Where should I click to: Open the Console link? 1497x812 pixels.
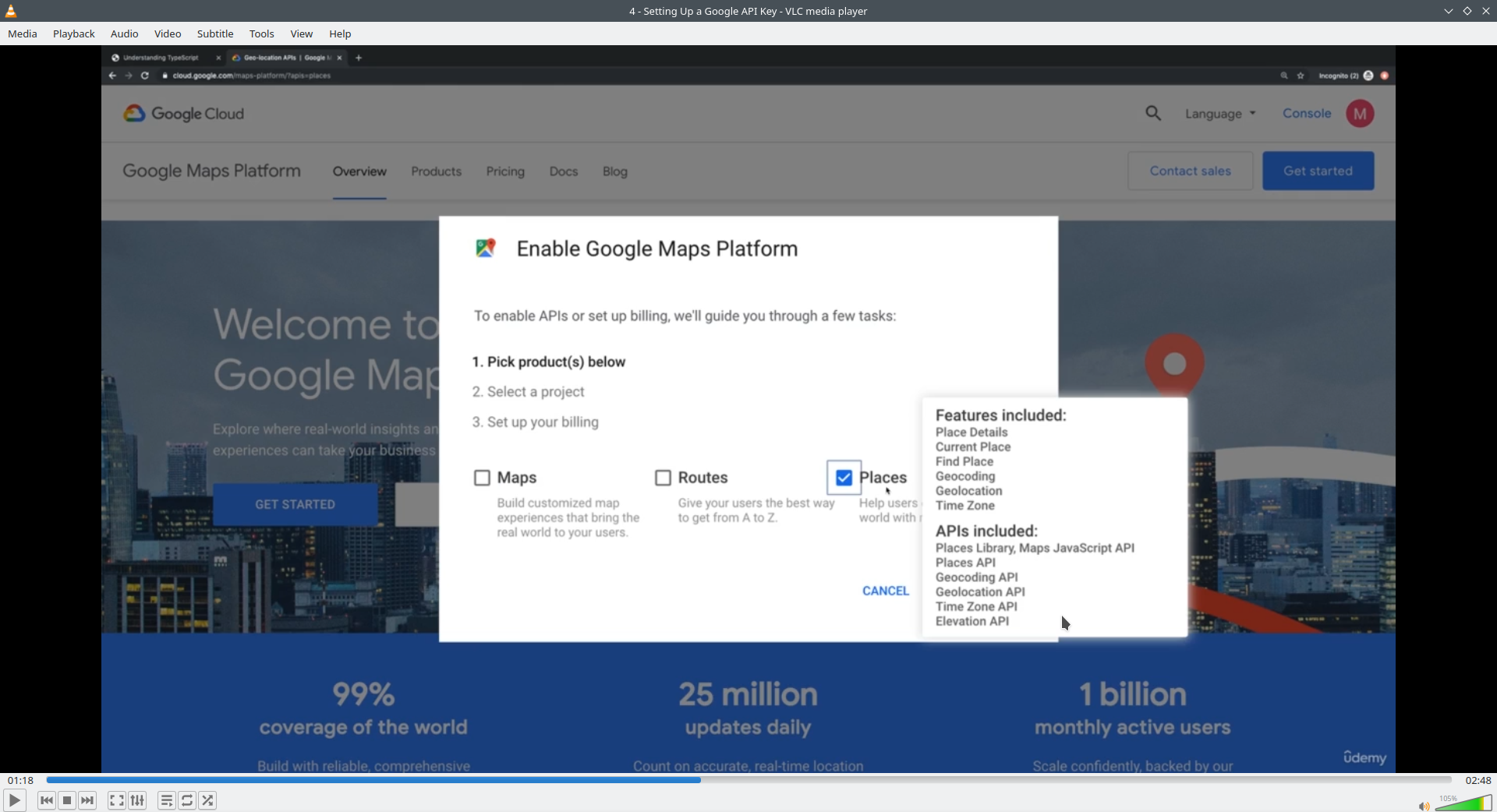click(1307, 113)
